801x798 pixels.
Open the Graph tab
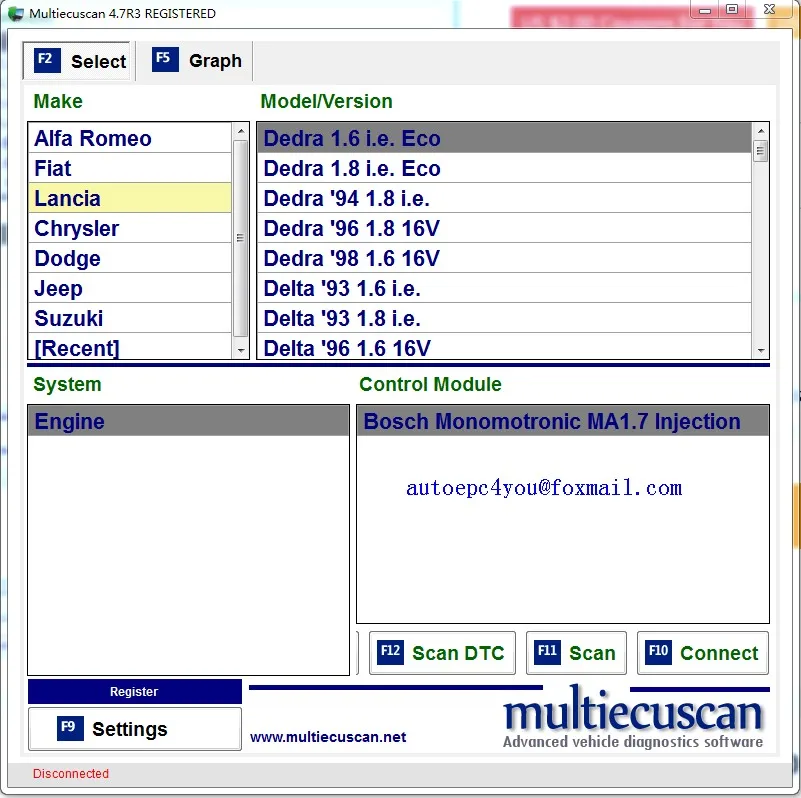196,61
